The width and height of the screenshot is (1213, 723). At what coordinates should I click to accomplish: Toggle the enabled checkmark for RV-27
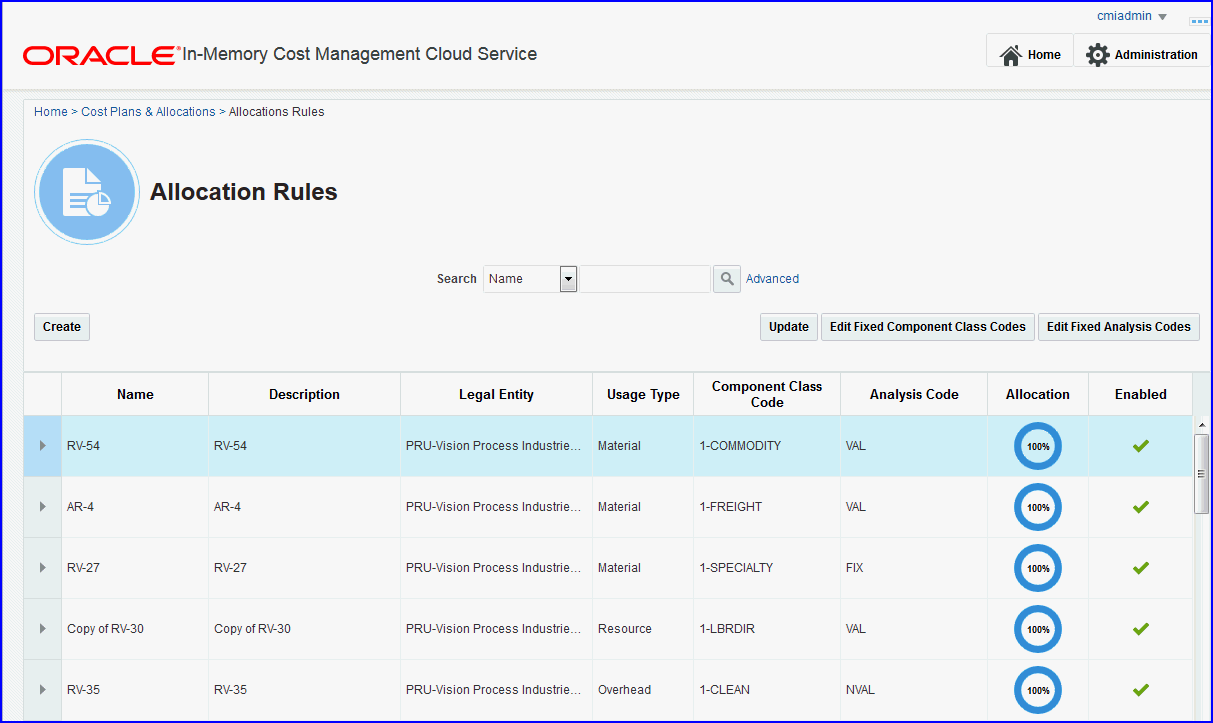[1140, 568]
